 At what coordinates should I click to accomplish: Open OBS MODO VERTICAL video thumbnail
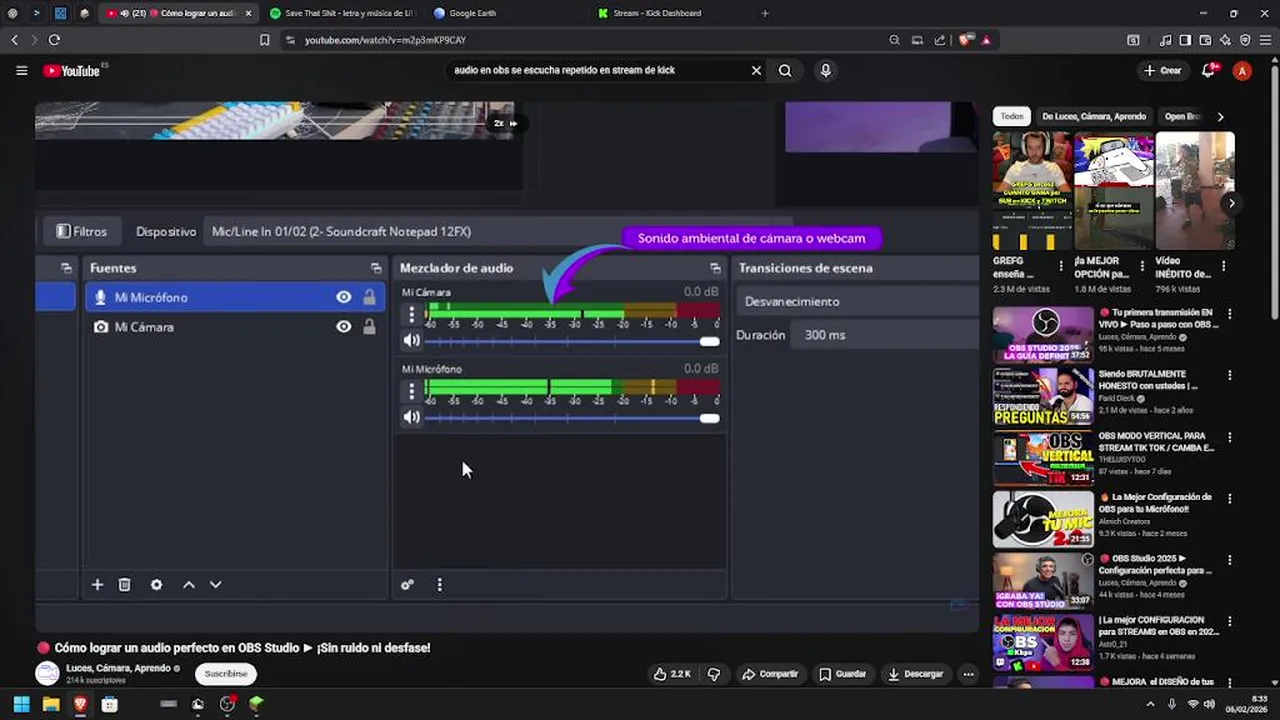(1043, 458)
